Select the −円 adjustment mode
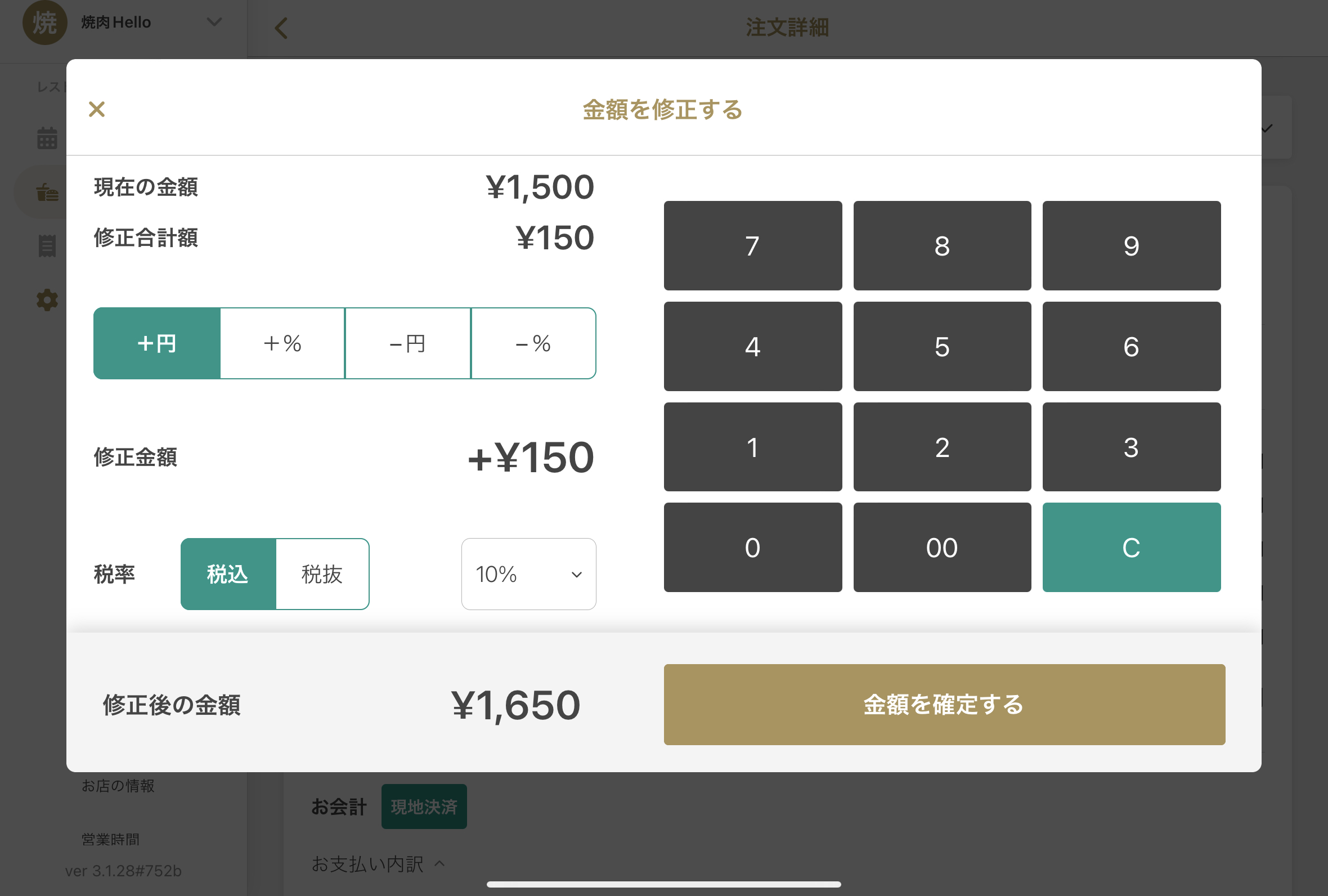1328x896 pixels. pos(408,343)
